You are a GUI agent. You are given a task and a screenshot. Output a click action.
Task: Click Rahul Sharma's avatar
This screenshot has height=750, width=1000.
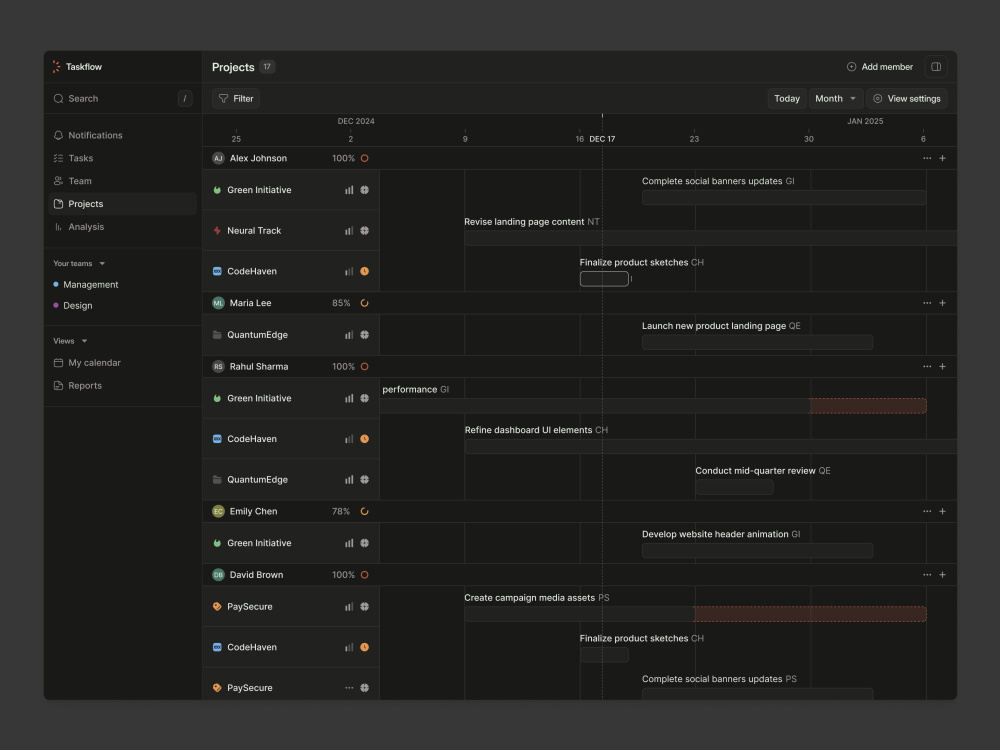(218, 367)
